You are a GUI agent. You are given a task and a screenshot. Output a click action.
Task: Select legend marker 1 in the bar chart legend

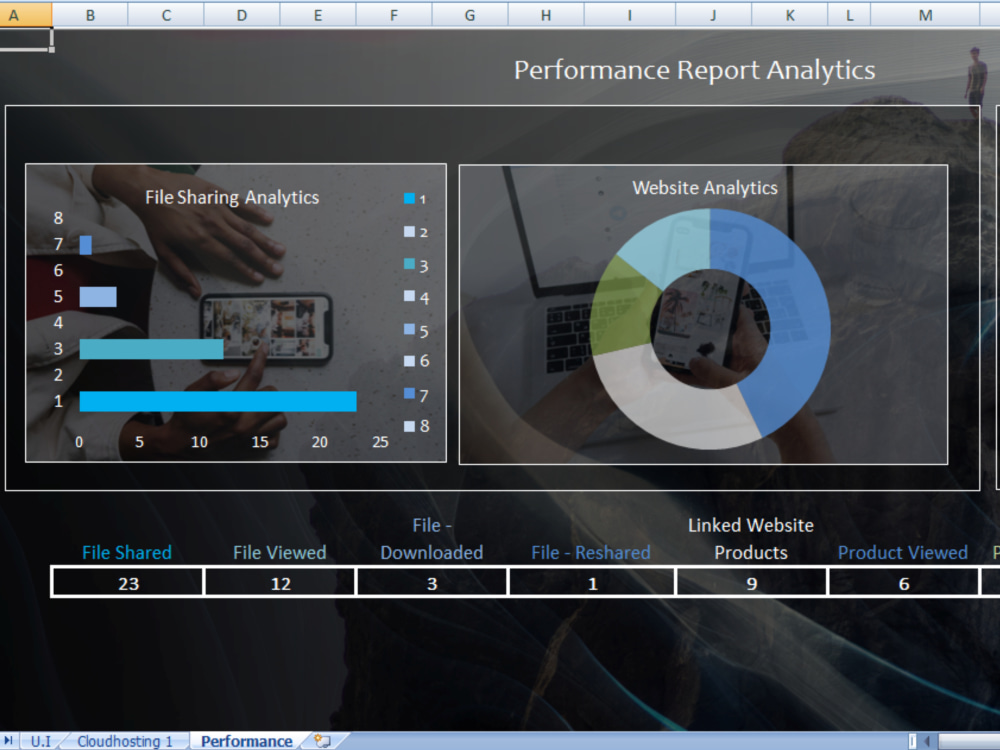(409, 198)
